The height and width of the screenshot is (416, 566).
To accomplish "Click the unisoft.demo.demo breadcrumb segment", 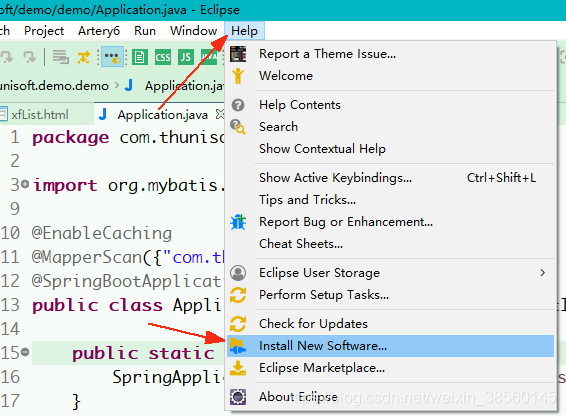I will click(x=54, y=86).
